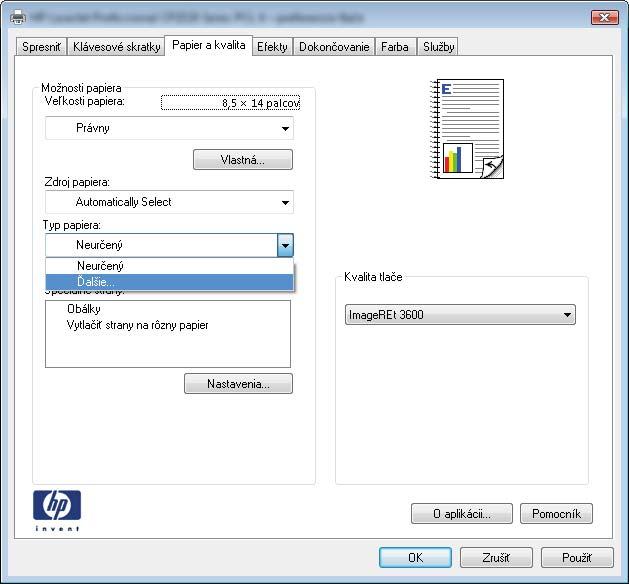Choose Ďalšie... in the paper type list
The width and height of the screenshot is (629, 584).
click(x=169, y=282)
